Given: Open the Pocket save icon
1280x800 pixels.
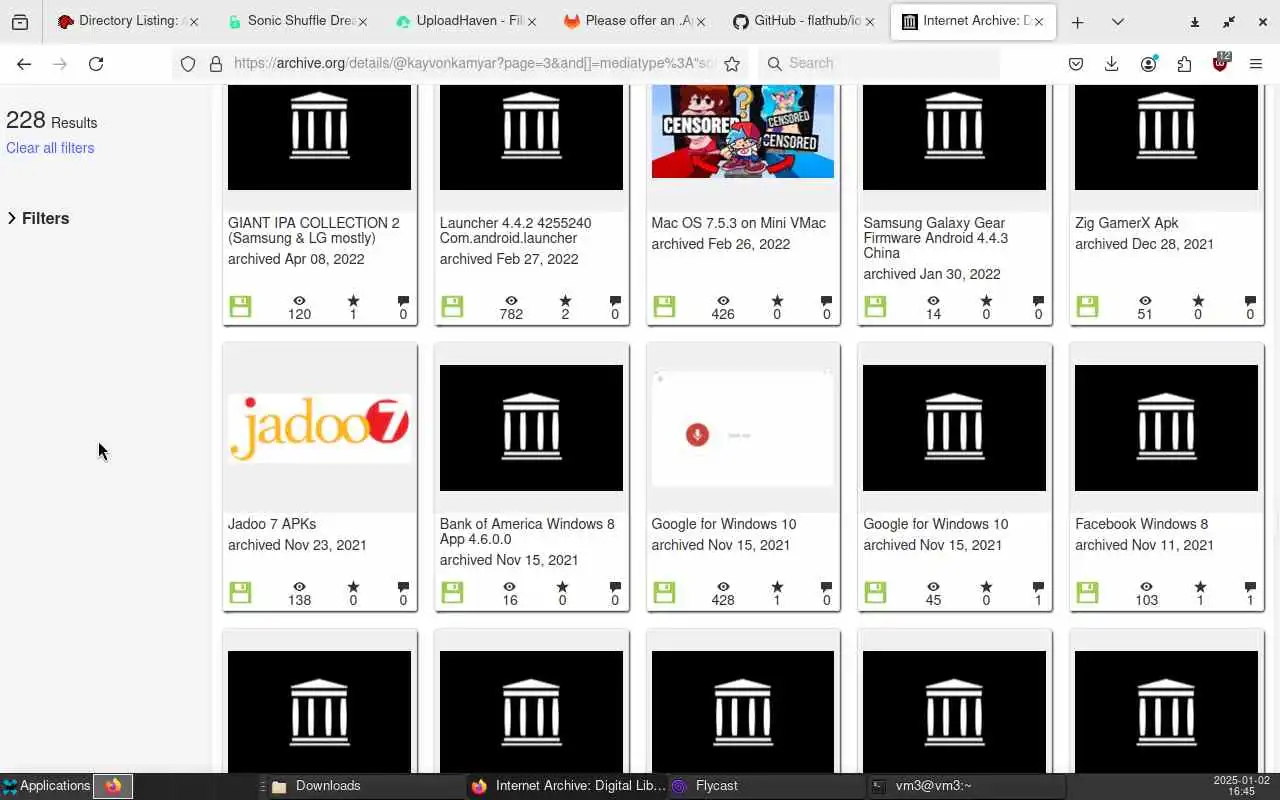Looking at the screenshot, I should (1076, 63).
